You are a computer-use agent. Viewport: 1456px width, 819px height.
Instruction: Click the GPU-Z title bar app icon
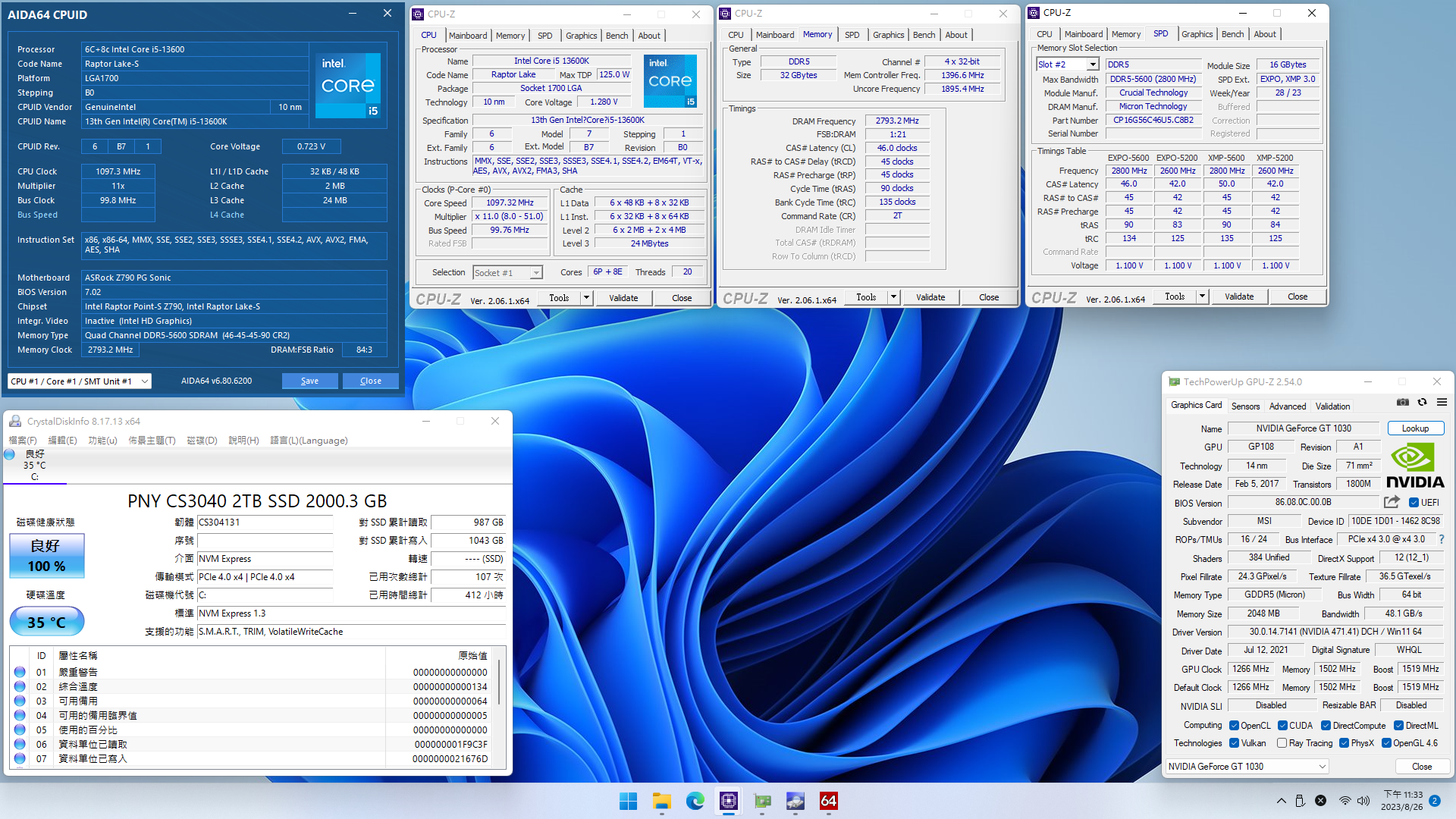1174,381
